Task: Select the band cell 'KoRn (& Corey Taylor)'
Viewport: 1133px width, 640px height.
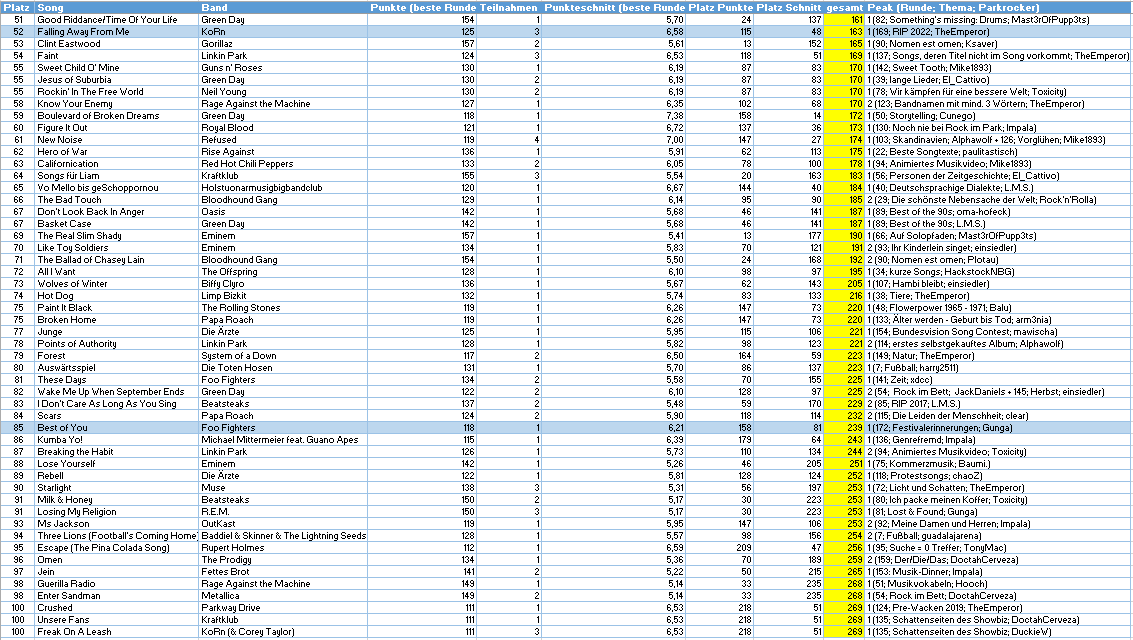Action: 283,632
